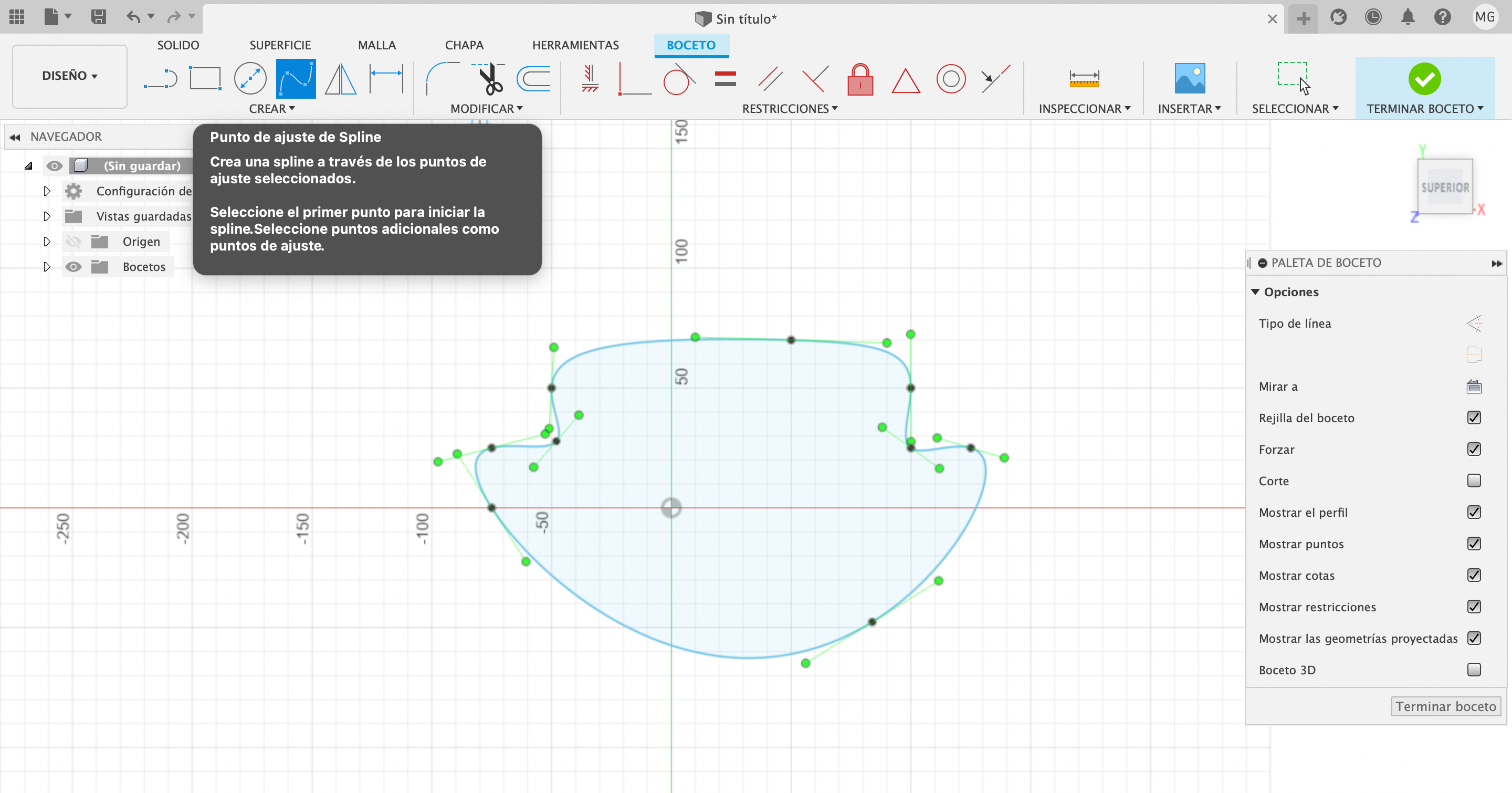Select the Mirror sketch tool
This screenshot has width=1512, height=793.
coord(340,79)
